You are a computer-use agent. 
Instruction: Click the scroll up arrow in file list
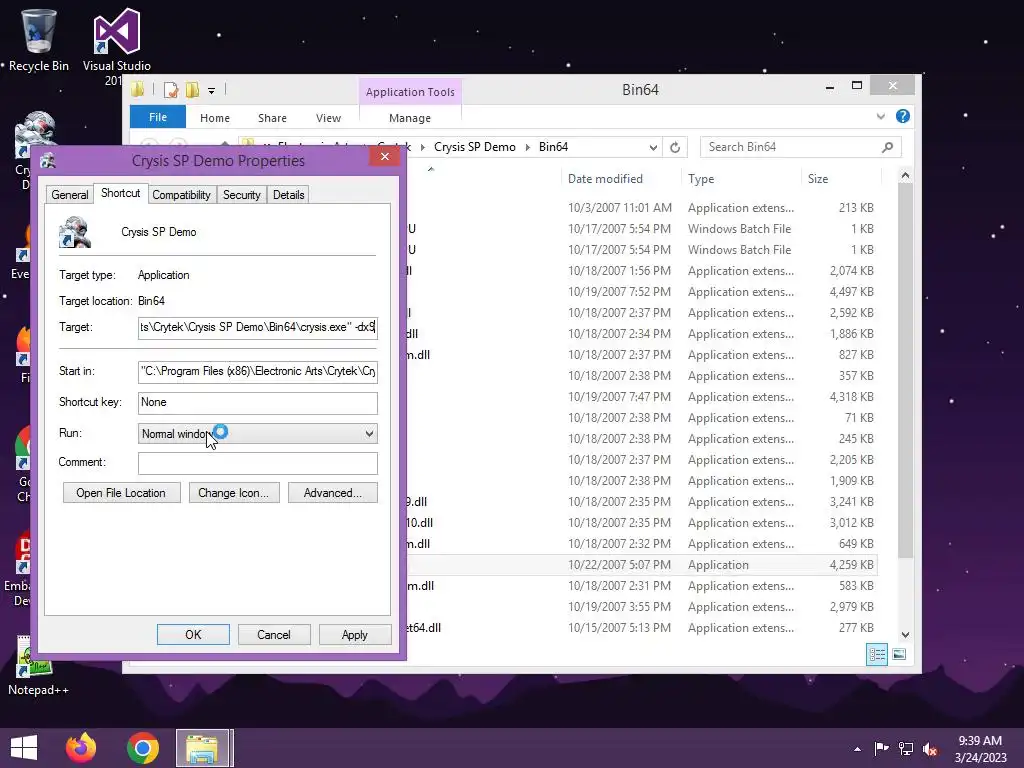(x=905, y=175)
